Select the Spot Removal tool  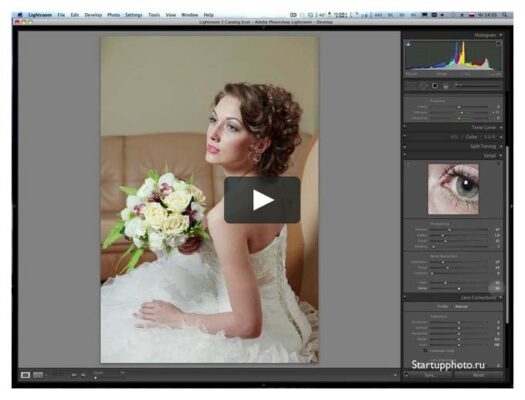click(x=423, y=86)
